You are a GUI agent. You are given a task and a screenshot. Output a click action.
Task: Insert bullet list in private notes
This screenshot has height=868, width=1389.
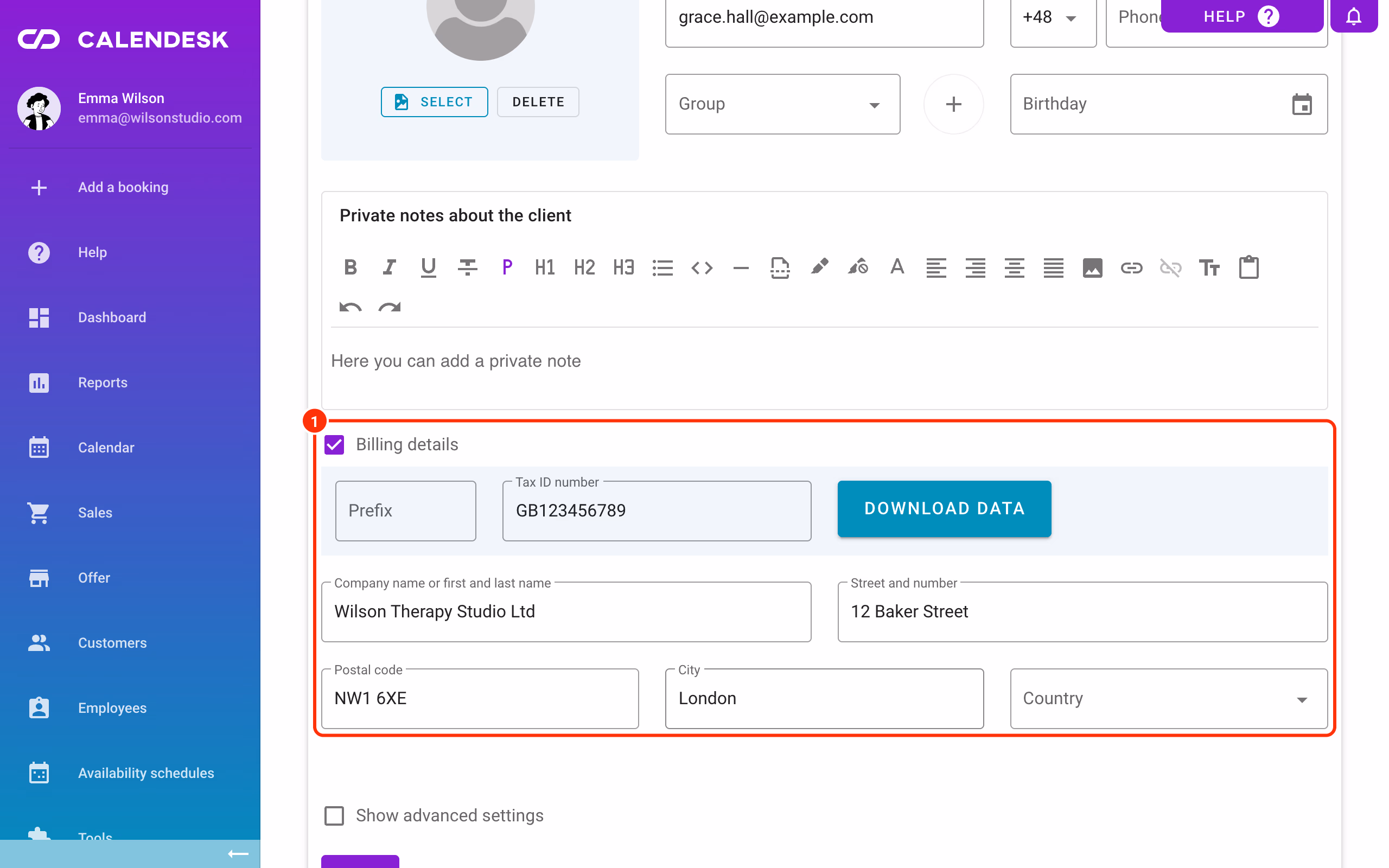click(x=662, y=267)
